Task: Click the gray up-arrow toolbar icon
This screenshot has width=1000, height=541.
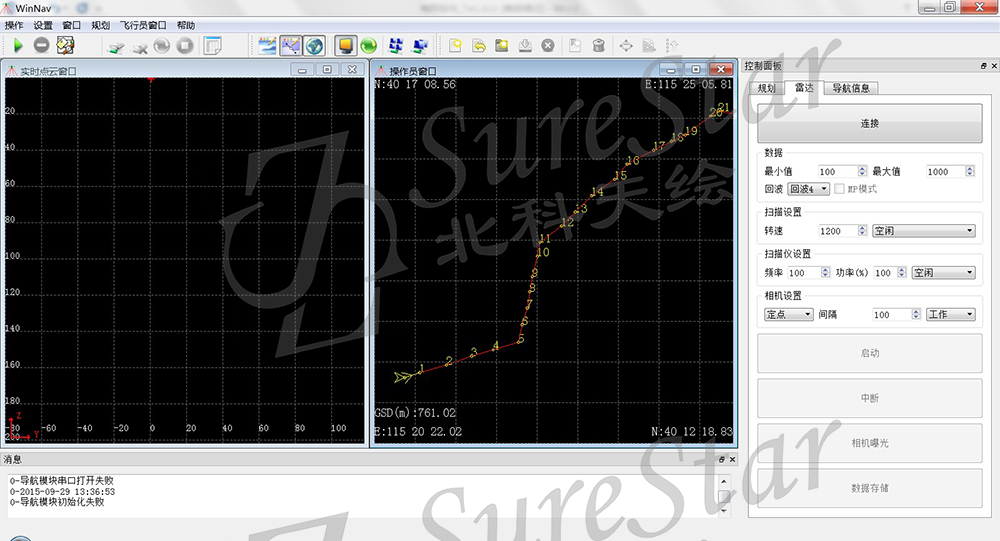Action: (672, 46)
